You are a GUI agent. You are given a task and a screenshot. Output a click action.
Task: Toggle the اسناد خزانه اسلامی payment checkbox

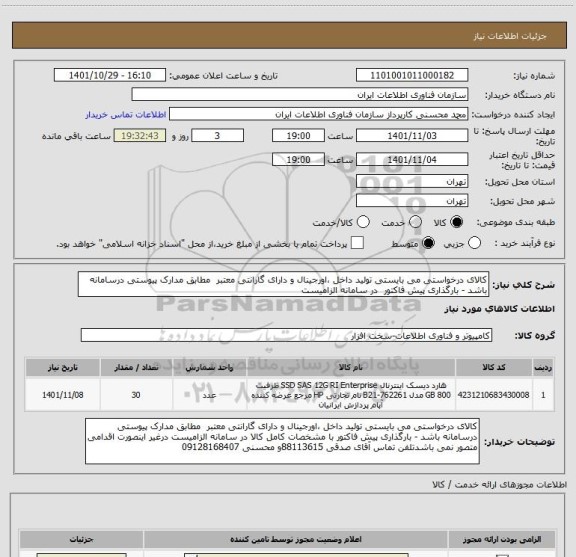click(x=357, y=243)
